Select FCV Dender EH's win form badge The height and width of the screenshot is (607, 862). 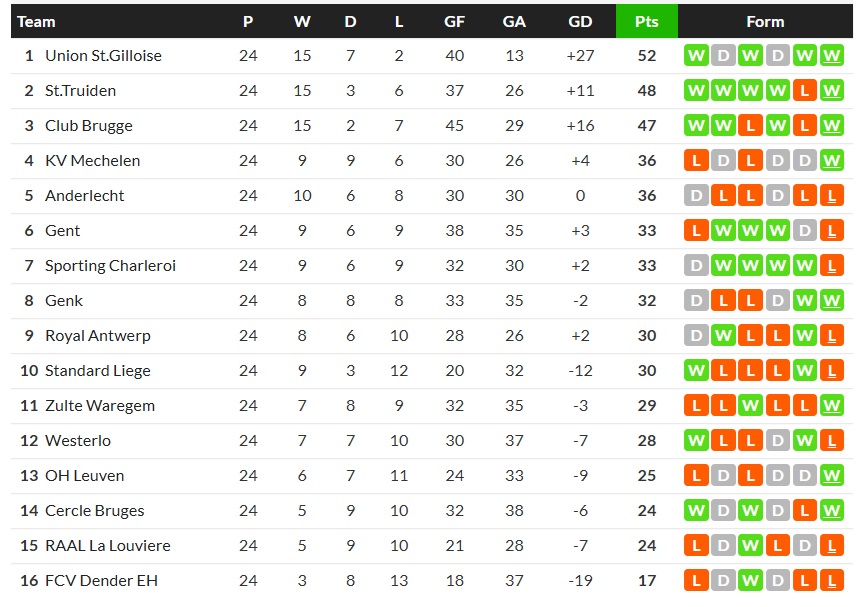750,581
